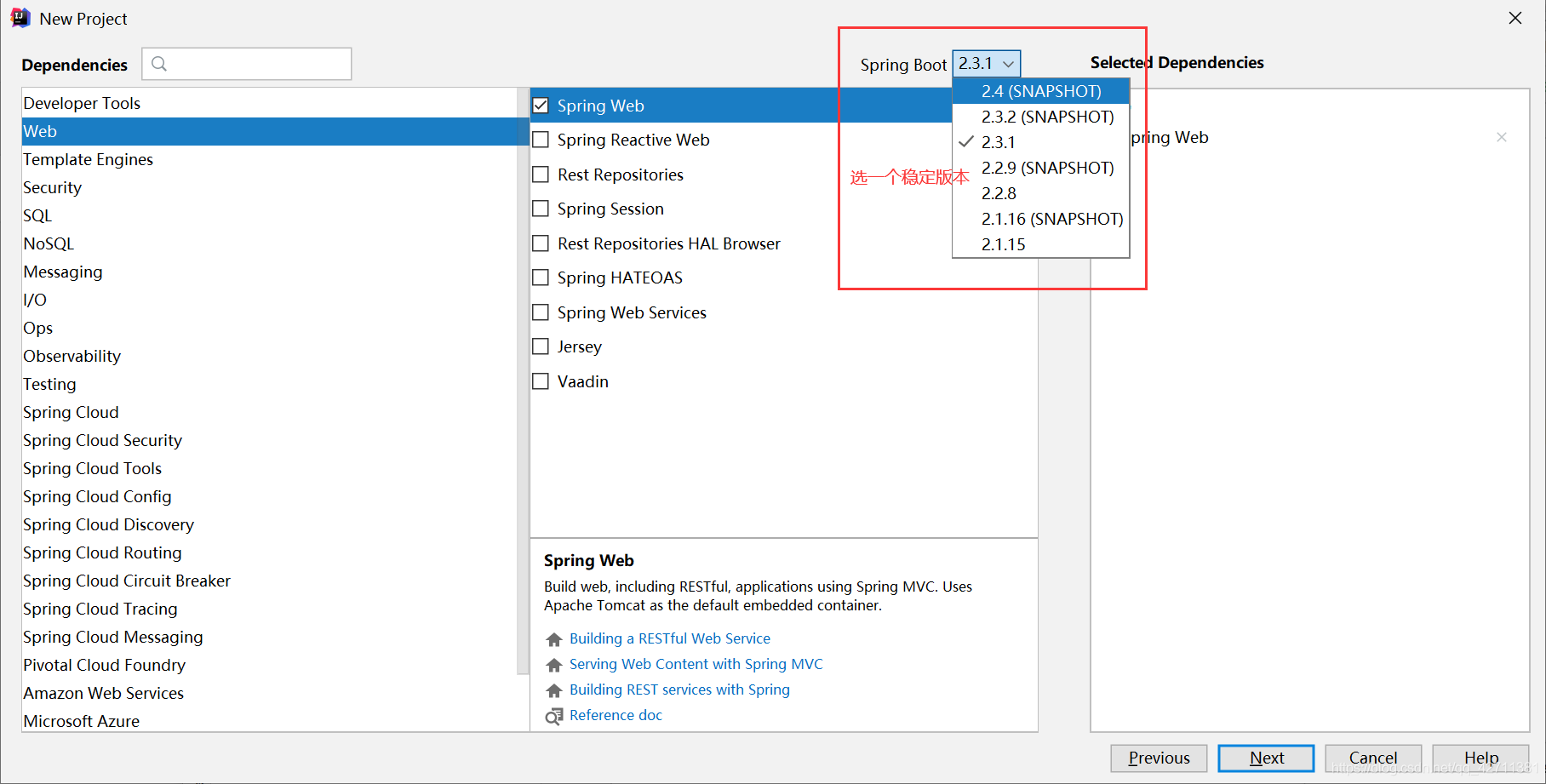Select Pivotal Cloud Foundry category
The image size is (1546, 784).
point(269,665)
